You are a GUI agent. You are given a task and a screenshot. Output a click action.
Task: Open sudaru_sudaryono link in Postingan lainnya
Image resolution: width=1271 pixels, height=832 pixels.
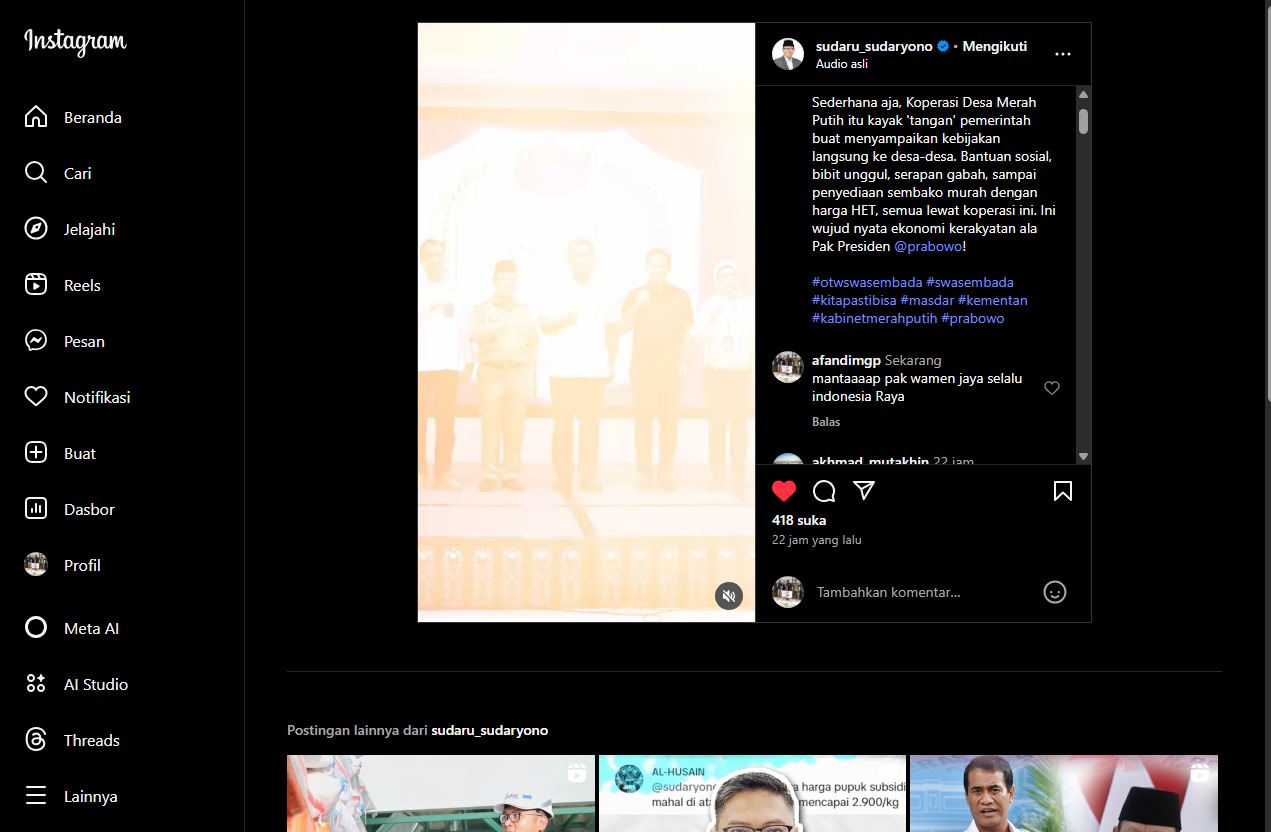click(490, 731)
